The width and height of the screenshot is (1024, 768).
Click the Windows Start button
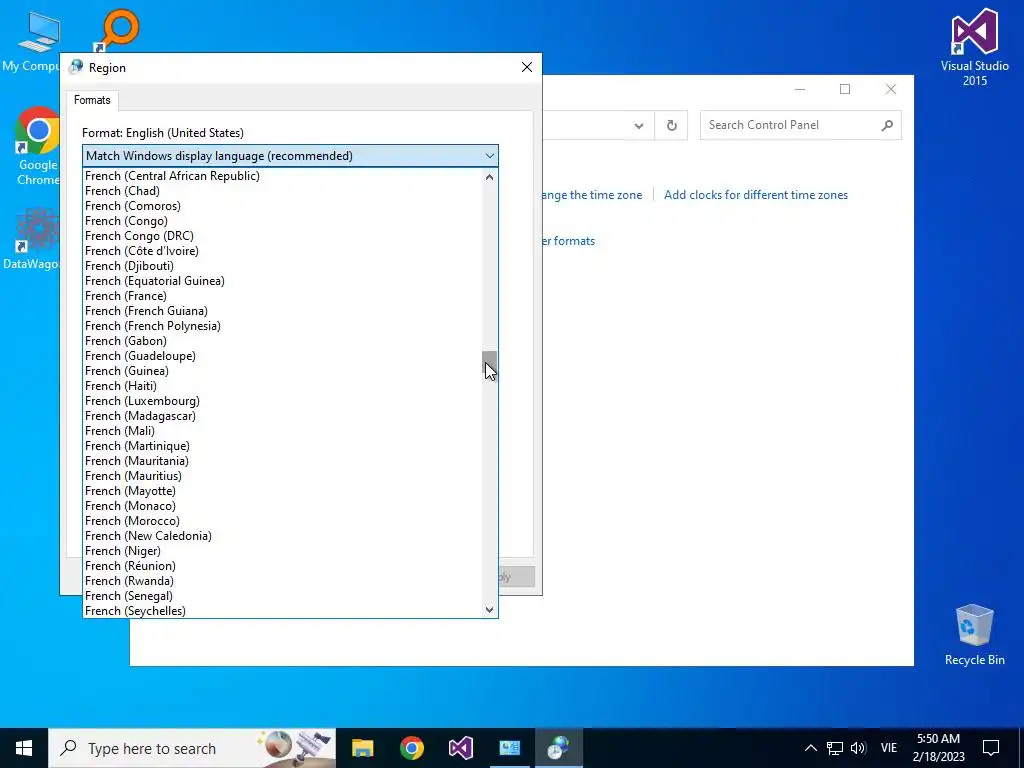(x=24, y=748)
